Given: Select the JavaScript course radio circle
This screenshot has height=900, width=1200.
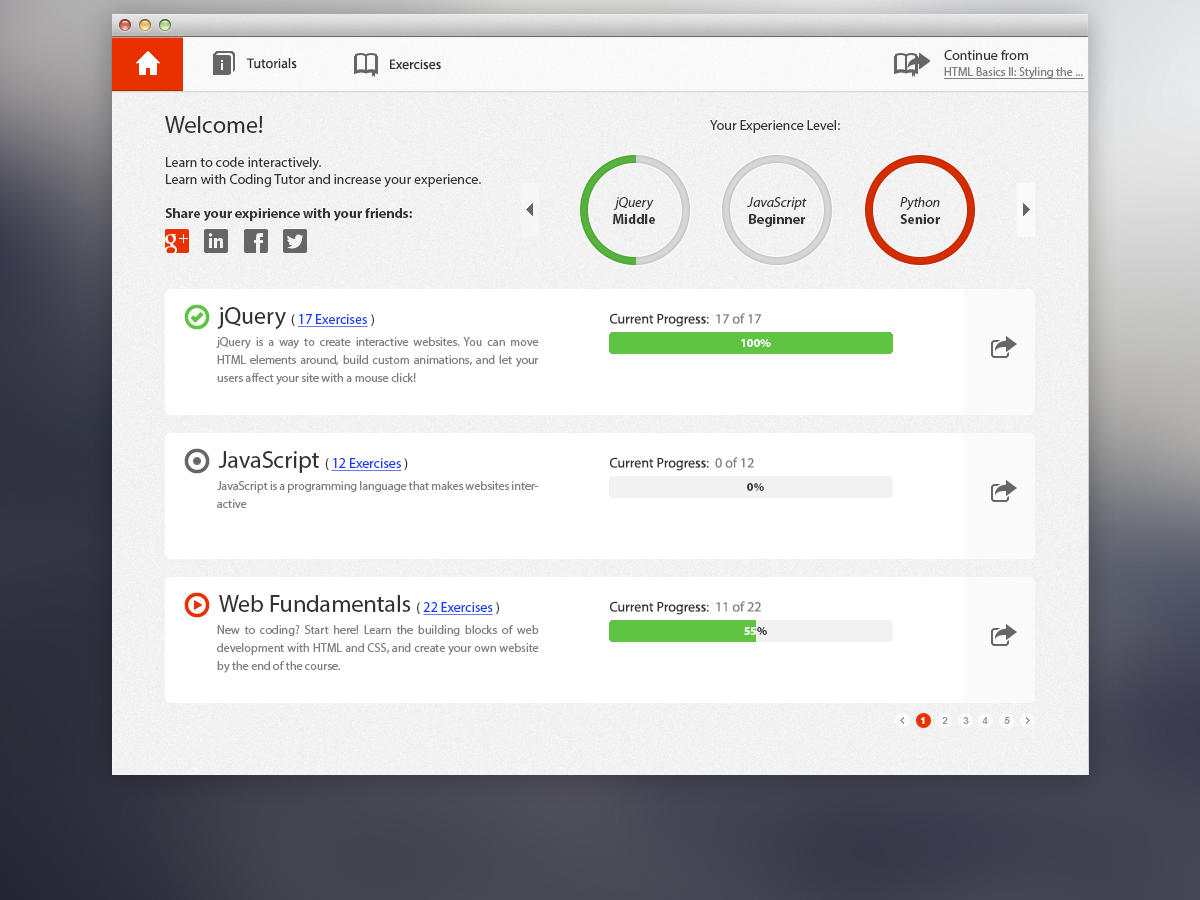Looking at the screenshot, I should (197, 461).
